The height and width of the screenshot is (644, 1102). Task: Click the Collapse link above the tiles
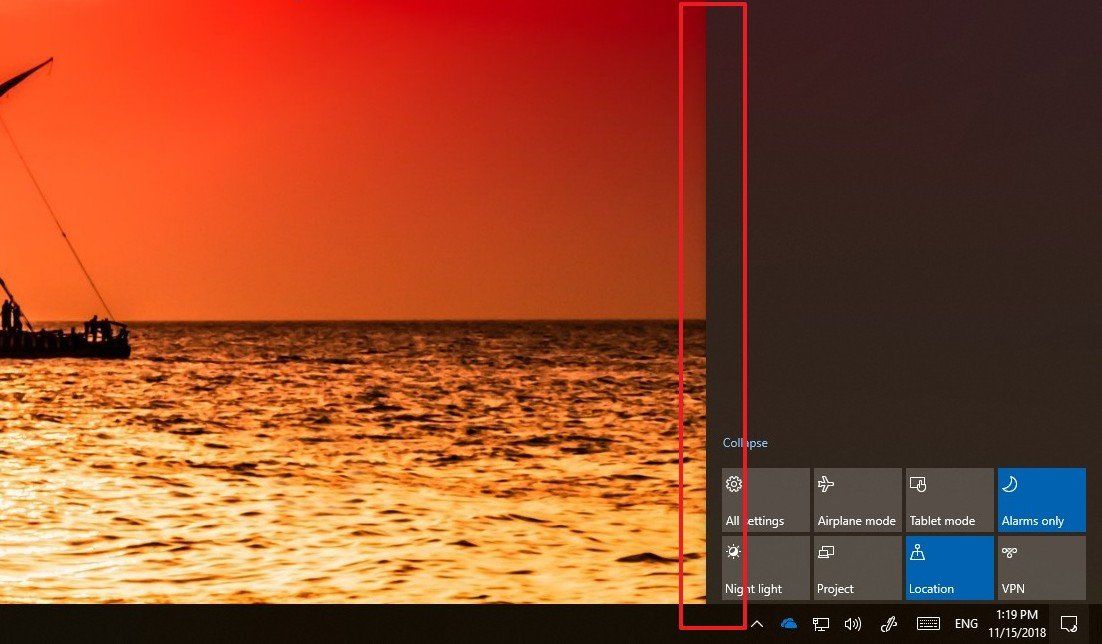tap(746, 442)
